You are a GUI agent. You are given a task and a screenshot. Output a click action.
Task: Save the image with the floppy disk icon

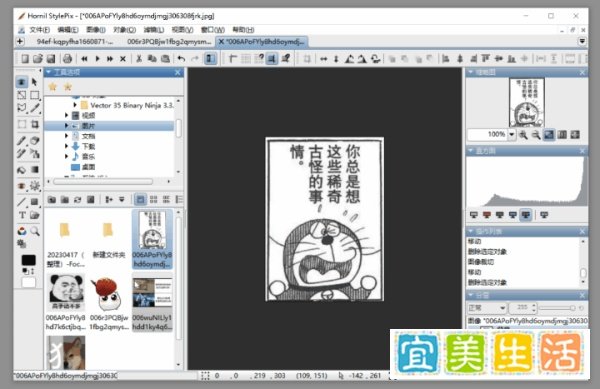(51, 59)
